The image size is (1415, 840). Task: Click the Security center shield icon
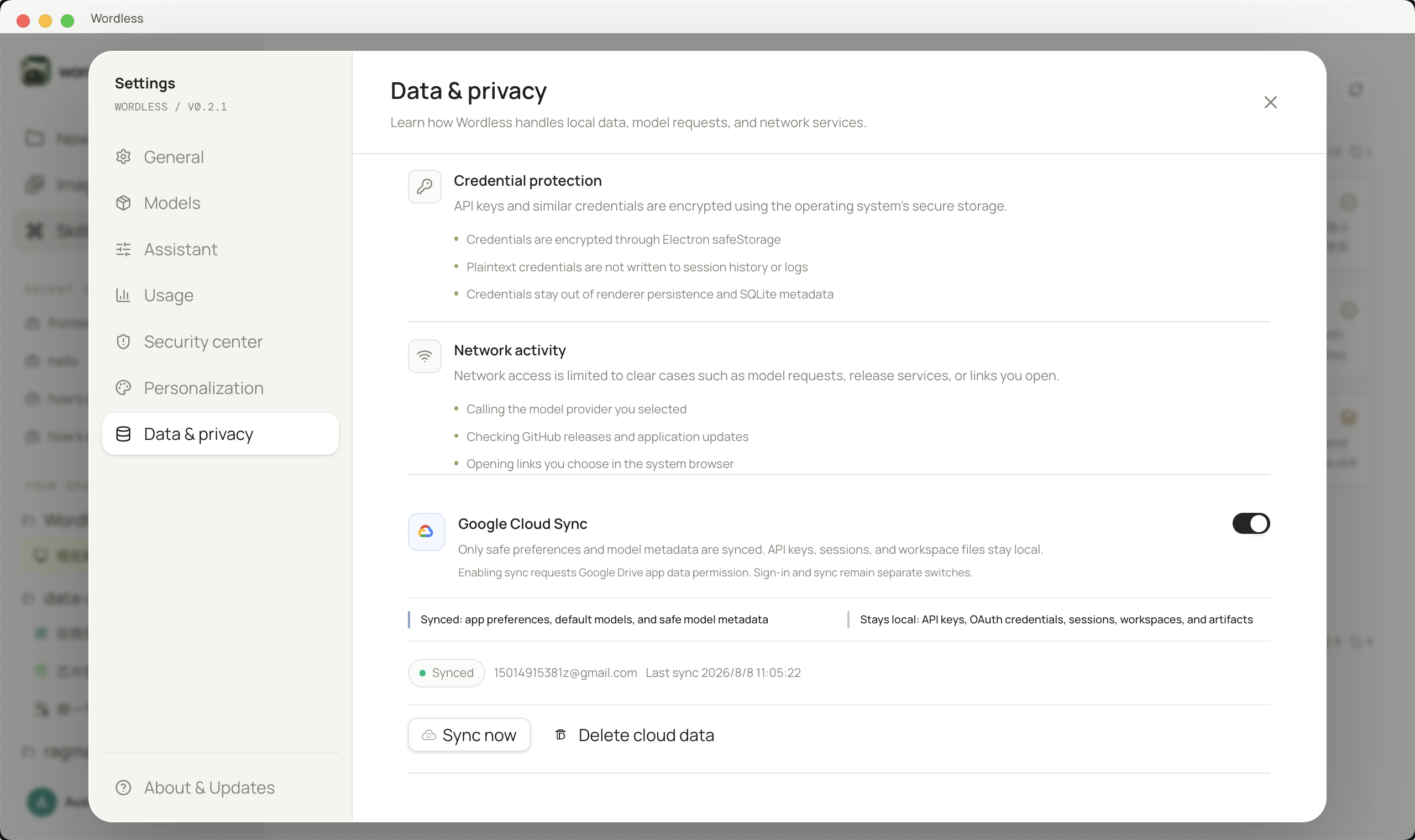point(123,342)
